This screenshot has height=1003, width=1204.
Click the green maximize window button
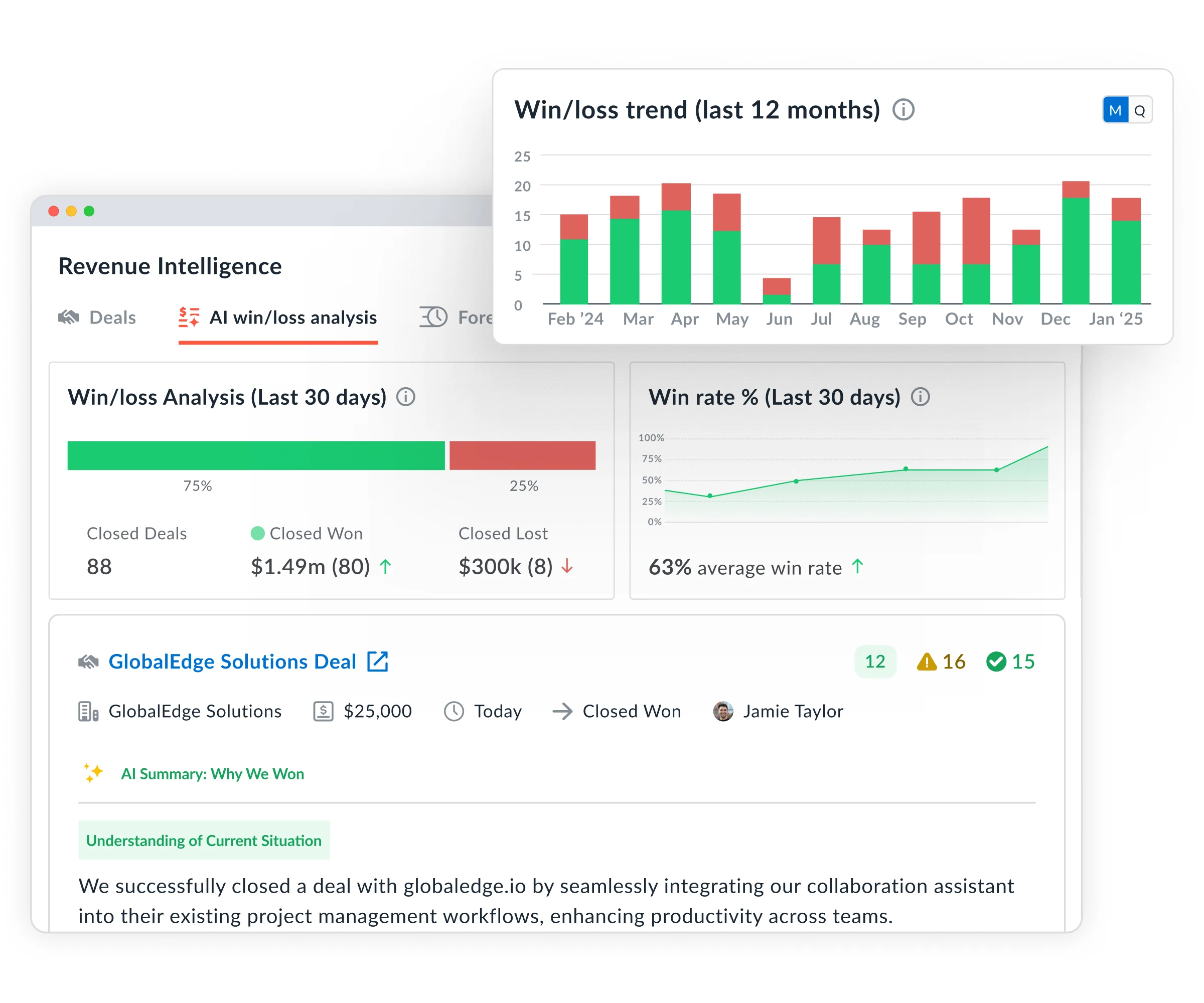[89, 211]
